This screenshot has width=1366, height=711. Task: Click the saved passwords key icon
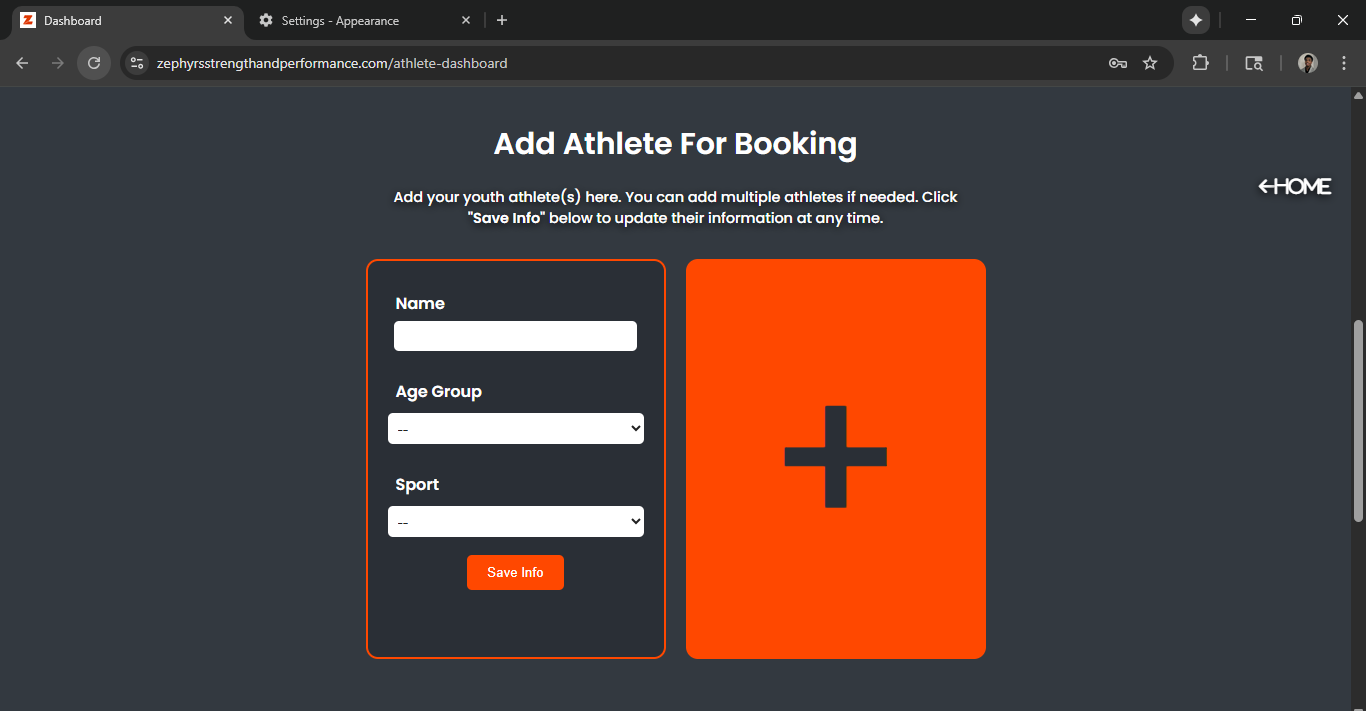pos(1117,62)
